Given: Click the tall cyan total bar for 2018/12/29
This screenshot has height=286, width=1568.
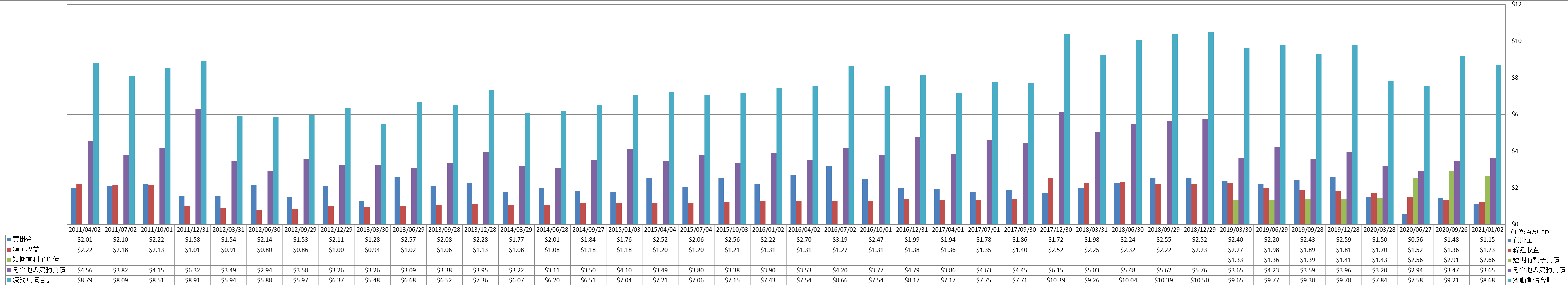Looking at the screenshot, I should [x=1211, y=128].
